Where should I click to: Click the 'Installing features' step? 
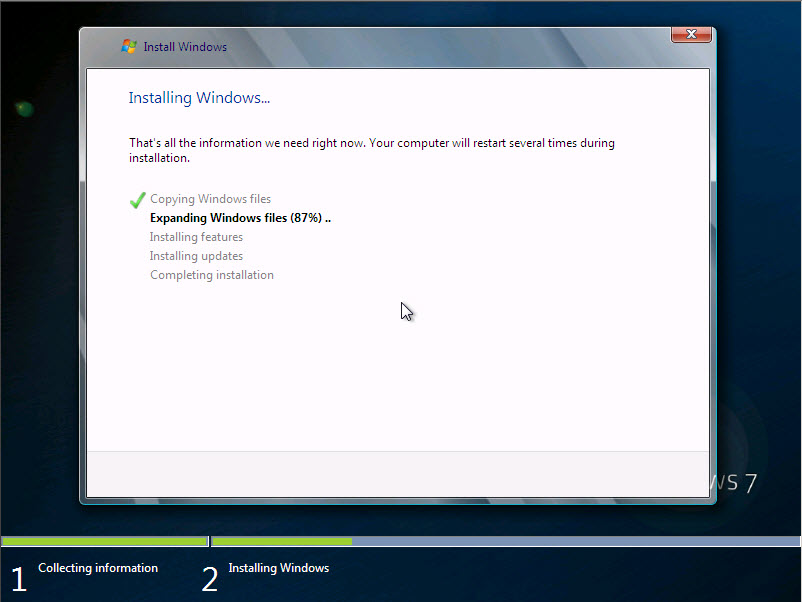click(x=196, y=237)
